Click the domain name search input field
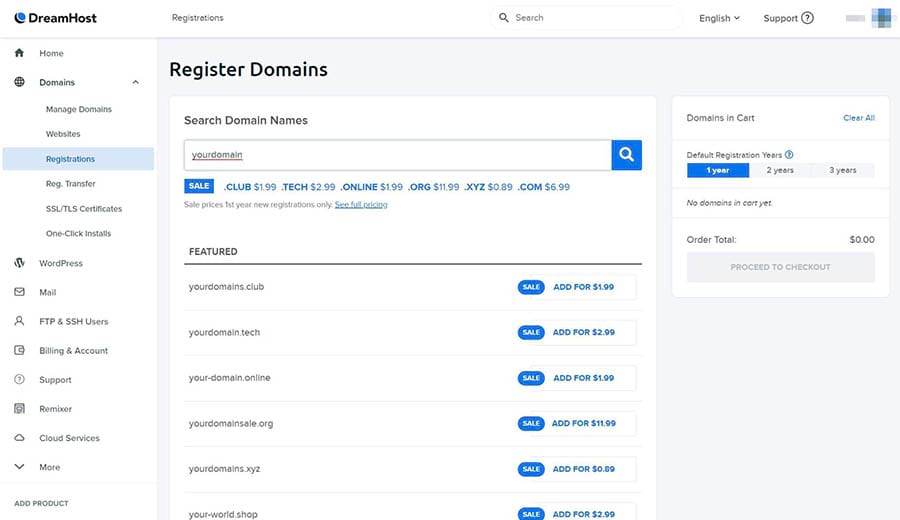Viewport: 900px width, 520px height. pos(398,155)
